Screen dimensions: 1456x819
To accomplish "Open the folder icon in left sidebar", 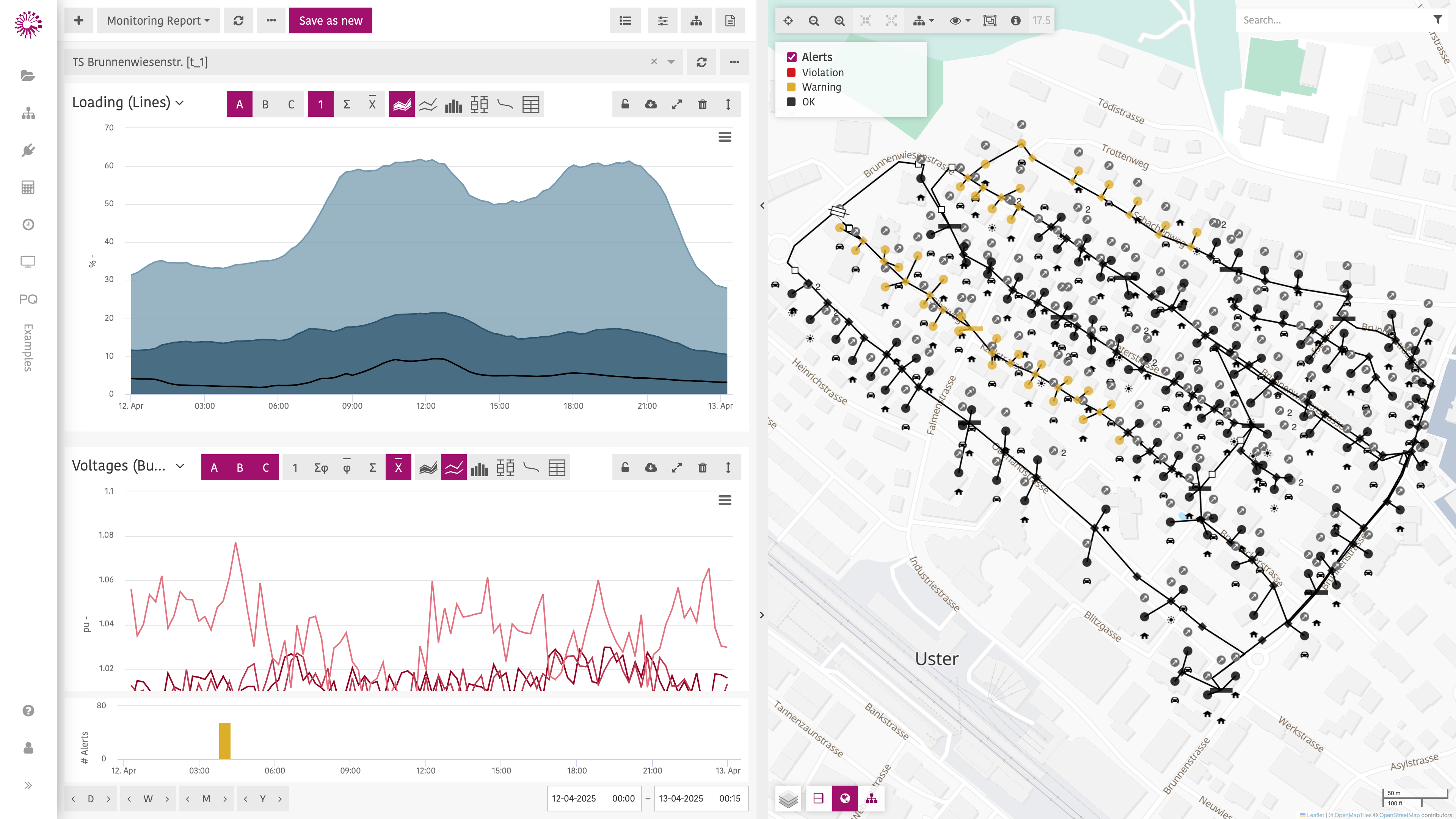I will click(x=28, y=76).
